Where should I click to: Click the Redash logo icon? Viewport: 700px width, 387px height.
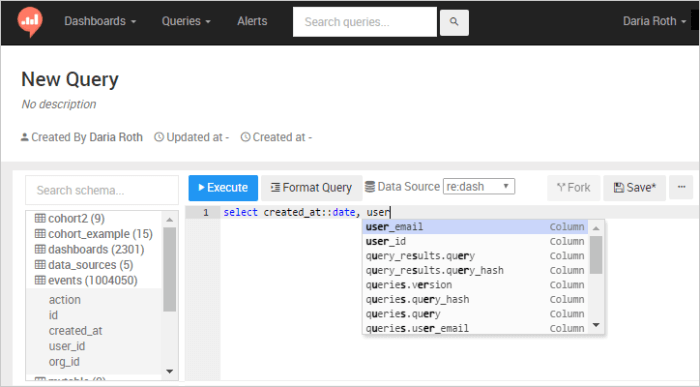pos(30,21)
